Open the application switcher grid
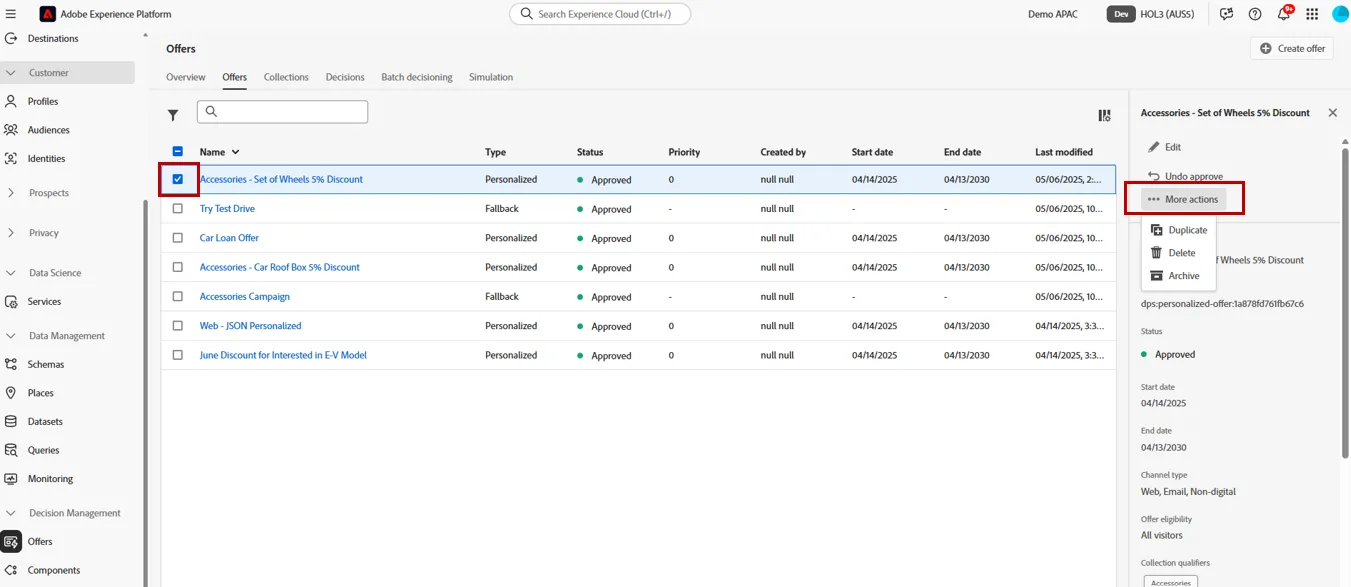Screen dimensions: 1351x587 tap(1312, 14)
